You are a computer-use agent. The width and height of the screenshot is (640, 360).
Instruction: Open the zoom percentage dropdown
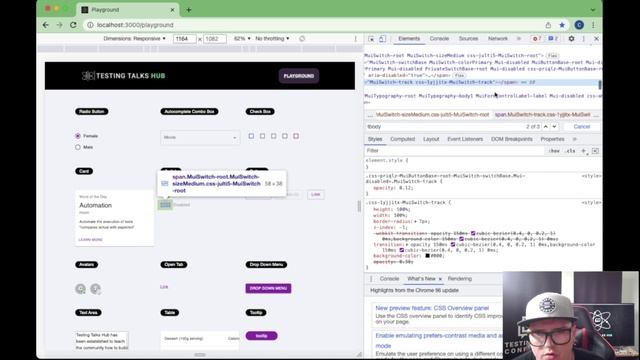(x=242, y=39)
